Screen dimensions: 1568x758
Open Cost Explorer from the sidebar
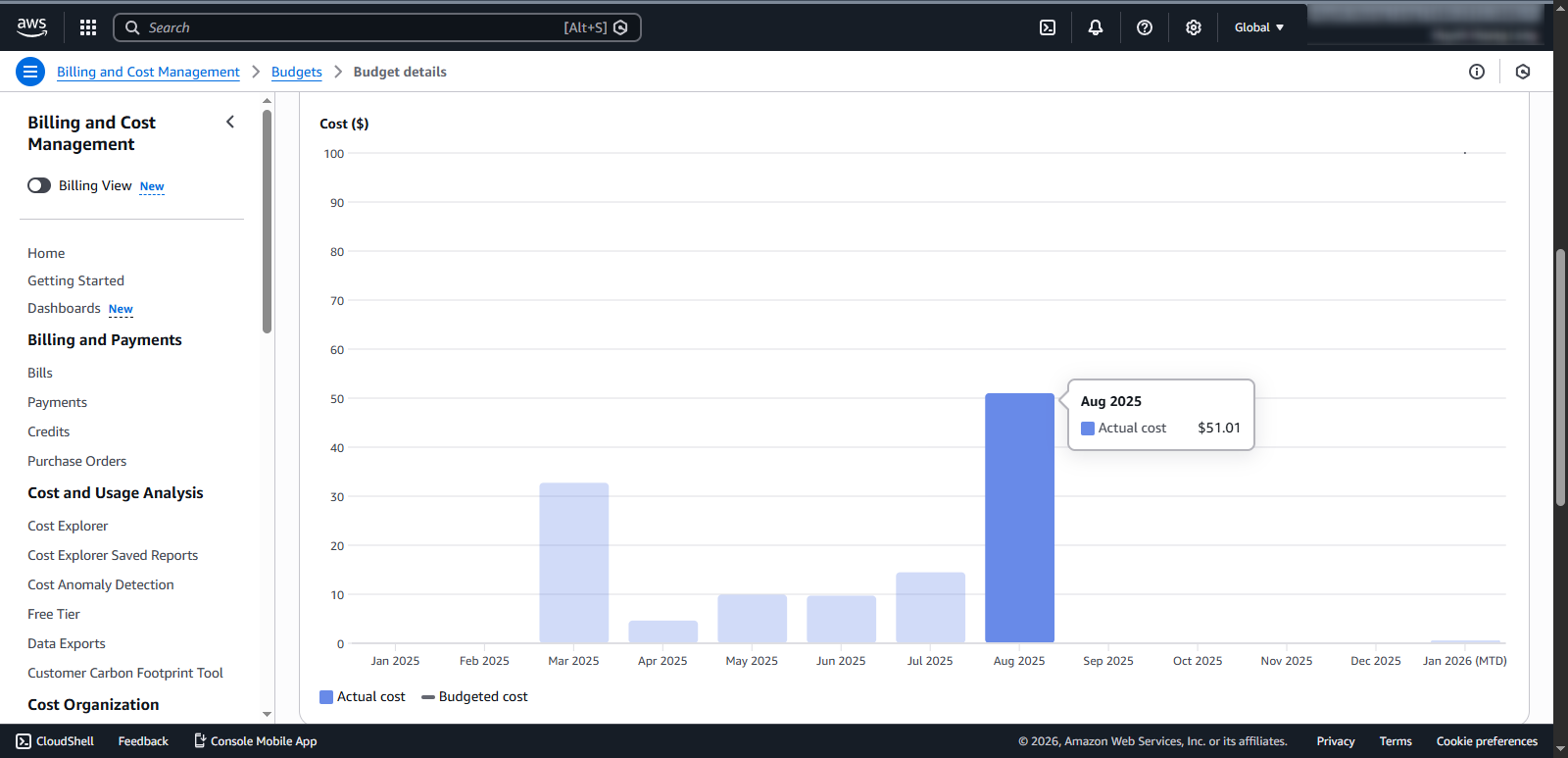tap(68, 526)
